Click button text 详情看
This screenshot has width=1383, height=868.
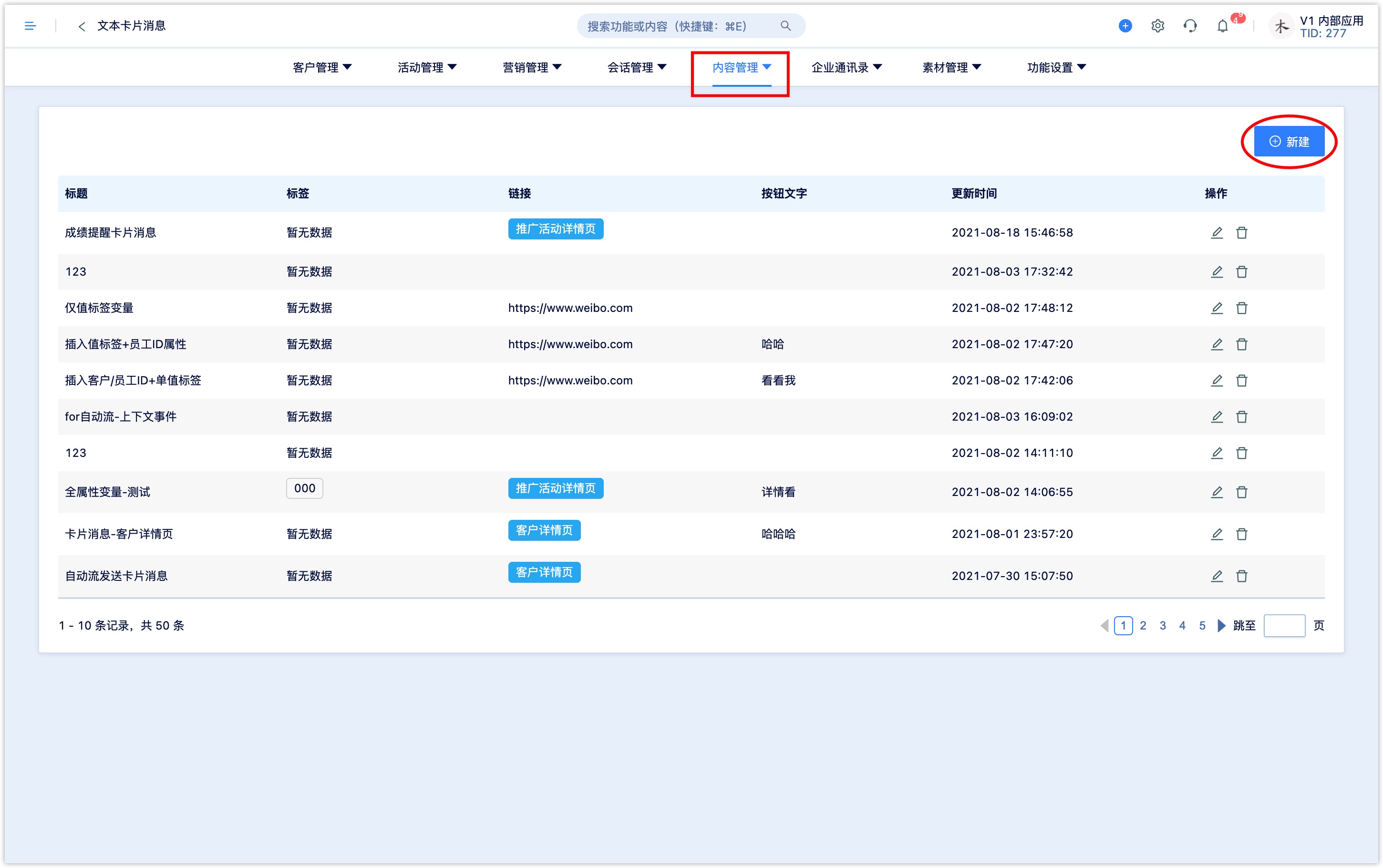coord(778,491)
